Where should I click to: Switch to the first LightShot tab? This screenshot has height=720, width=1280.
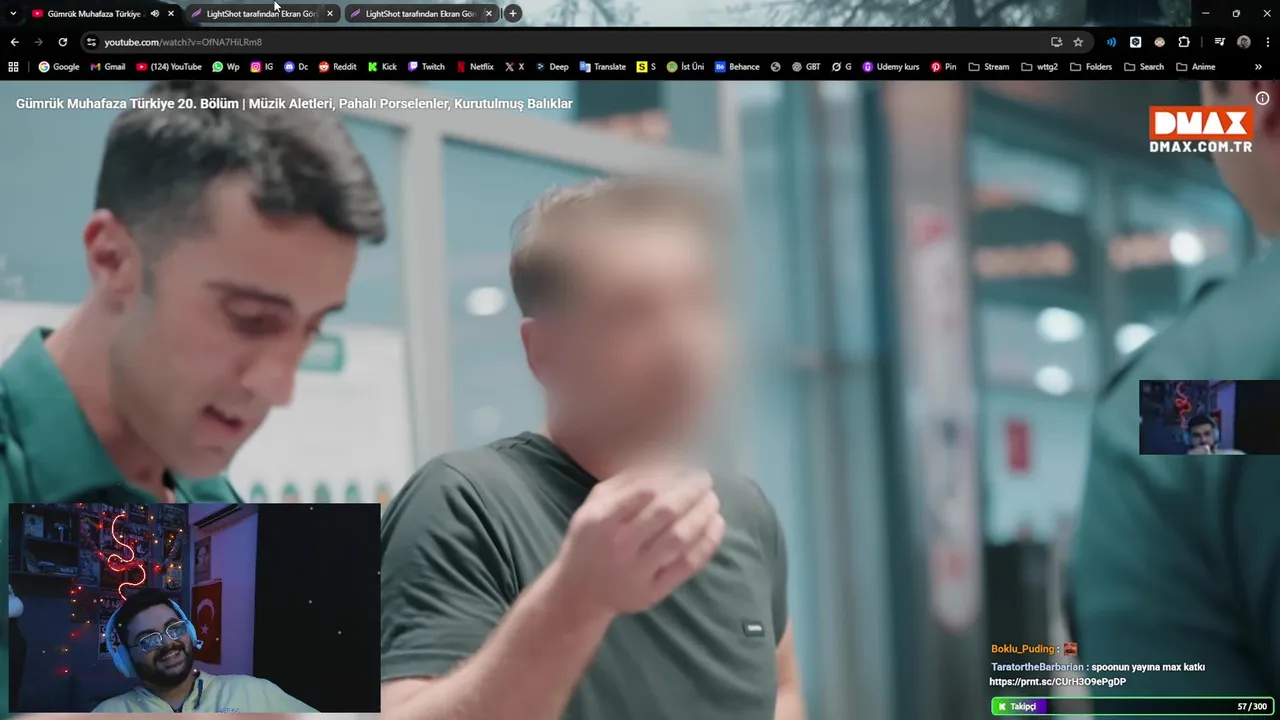(x=260, y=13)
